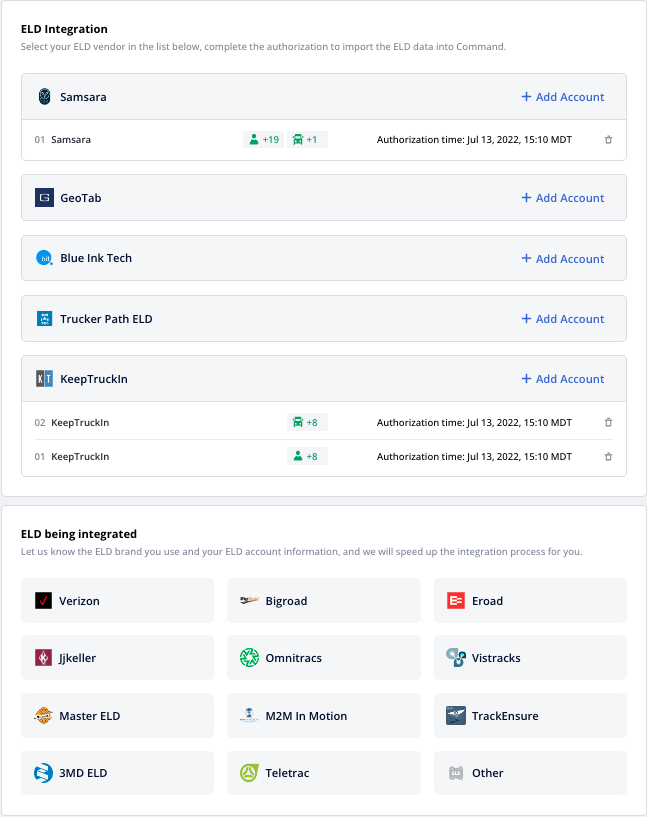Add Account for KeepTruckIn
Image resolution: width=647 pixels, height=817 pixels.
(563, 379)
